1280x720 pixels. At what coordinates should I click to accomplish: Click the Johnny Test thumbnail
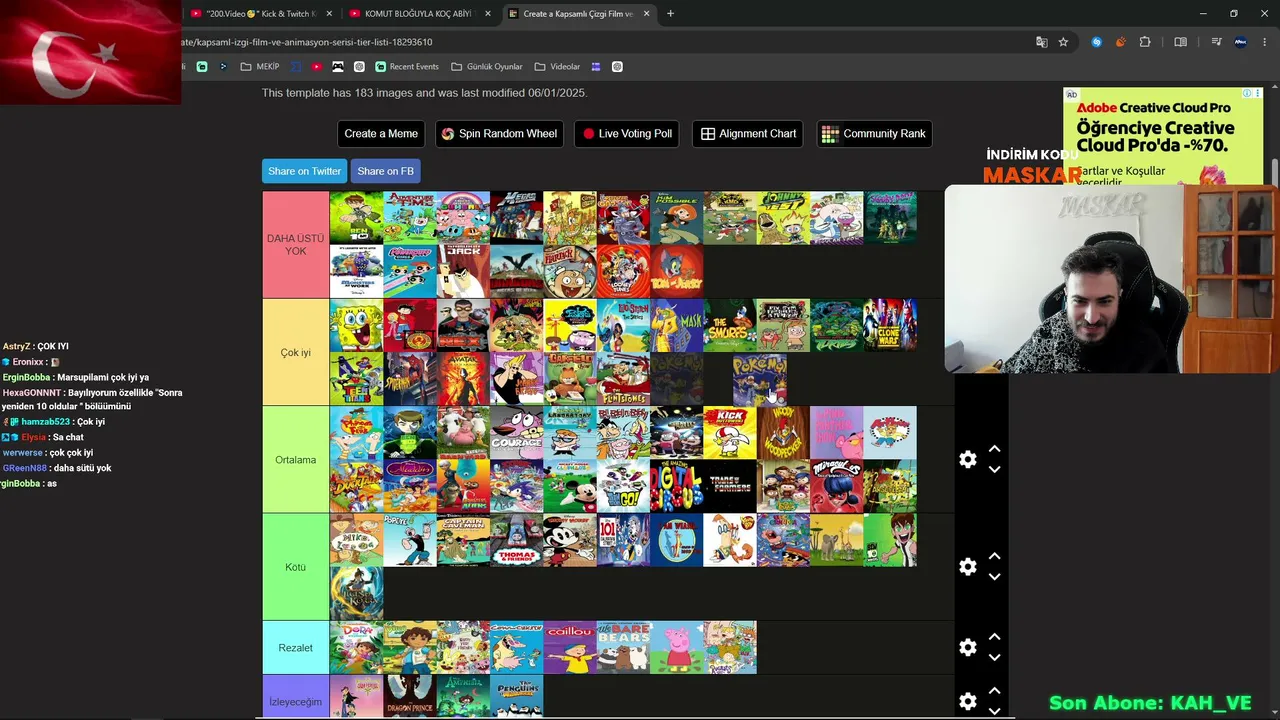(x=783, y=218)
